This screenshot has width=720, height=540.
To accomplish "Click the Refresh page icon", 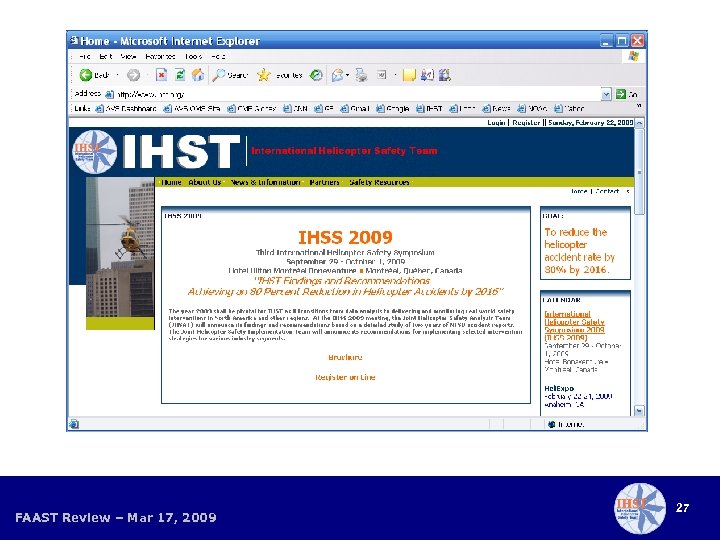I will point(180,75).
